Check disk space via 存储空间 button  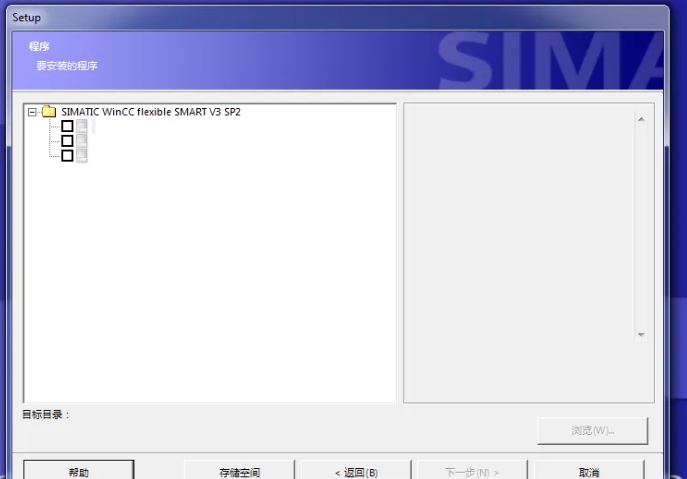(239, 471)
